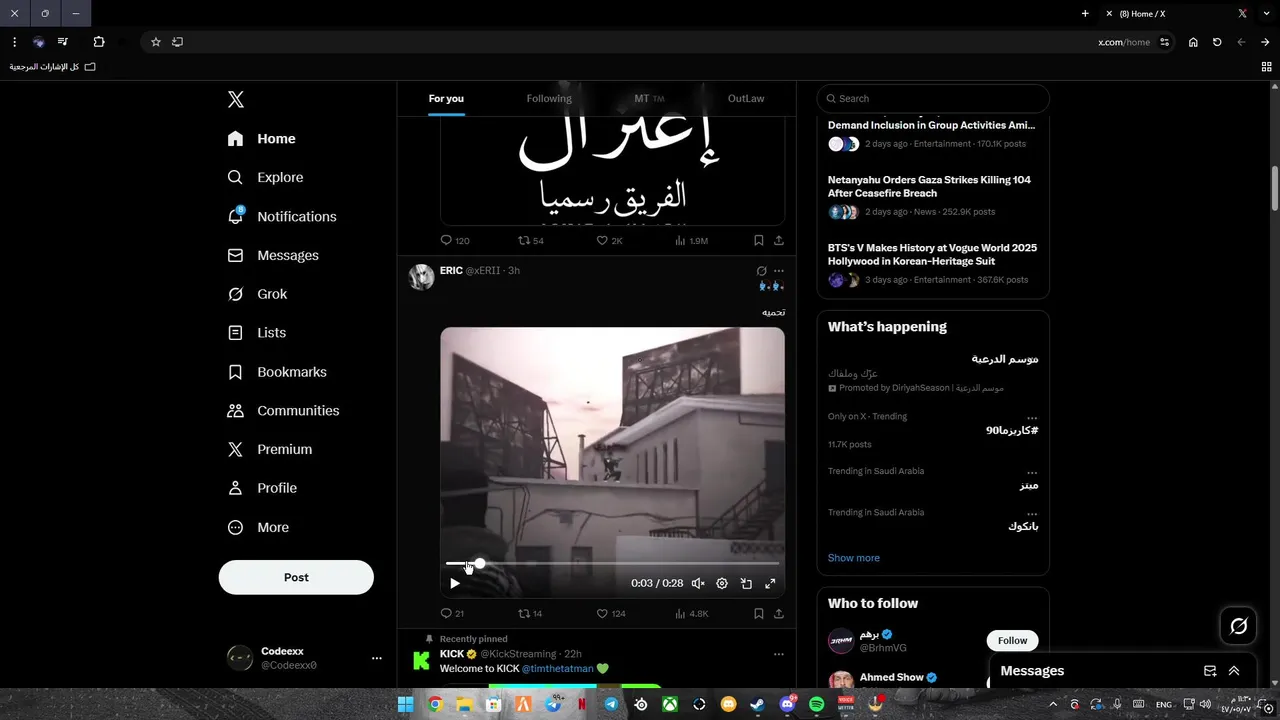This screenshot has height=720, width=1280.
Task: Open Spotify from the taskbar
Action: 816,705
